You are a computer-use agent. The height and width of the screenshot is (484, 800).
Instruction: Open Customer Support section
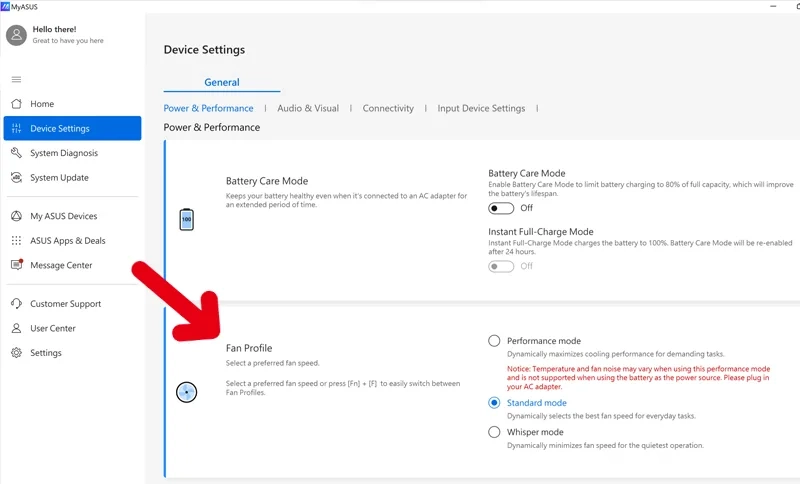pyautogui.click(x=65, y=304)
